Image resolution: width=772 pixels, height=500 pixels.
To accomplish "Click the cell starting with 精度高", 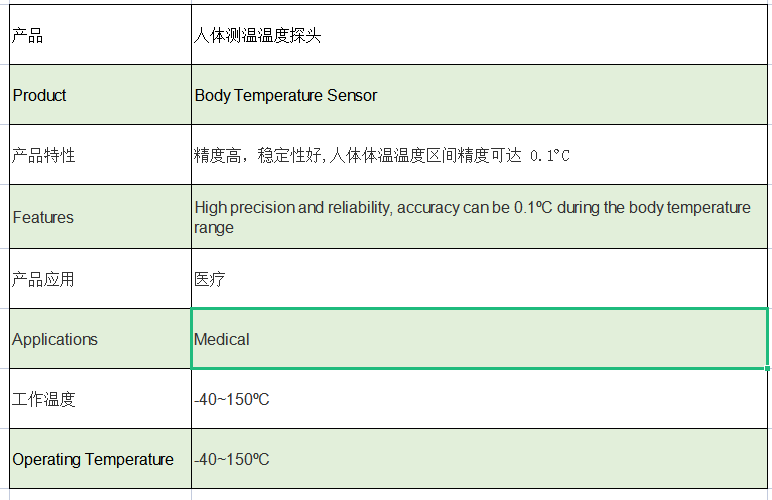I will click(480, 155).
